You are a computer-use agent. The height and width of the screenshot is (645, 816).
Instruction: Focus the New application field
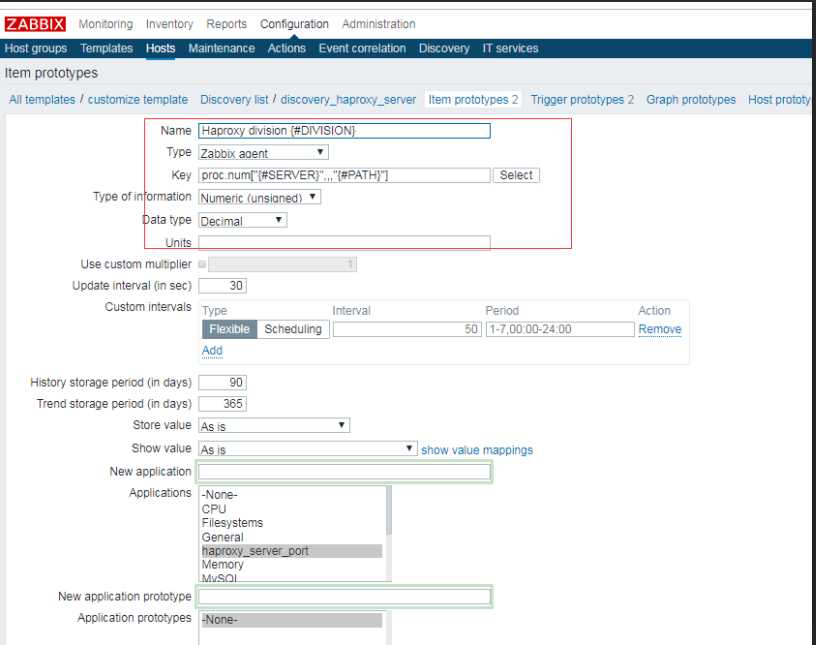pos(344,472)
